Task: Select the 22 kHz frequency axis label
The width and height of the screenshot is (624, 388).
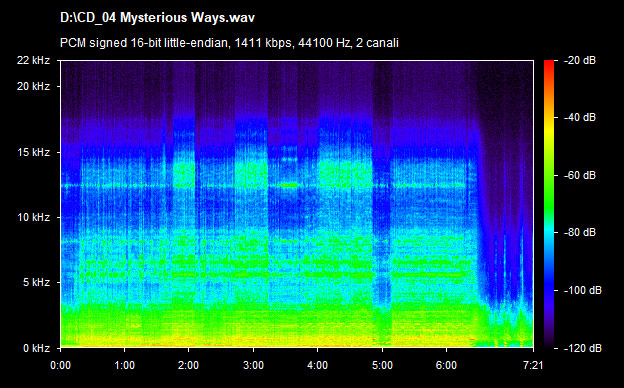Action: coord(33,60)
